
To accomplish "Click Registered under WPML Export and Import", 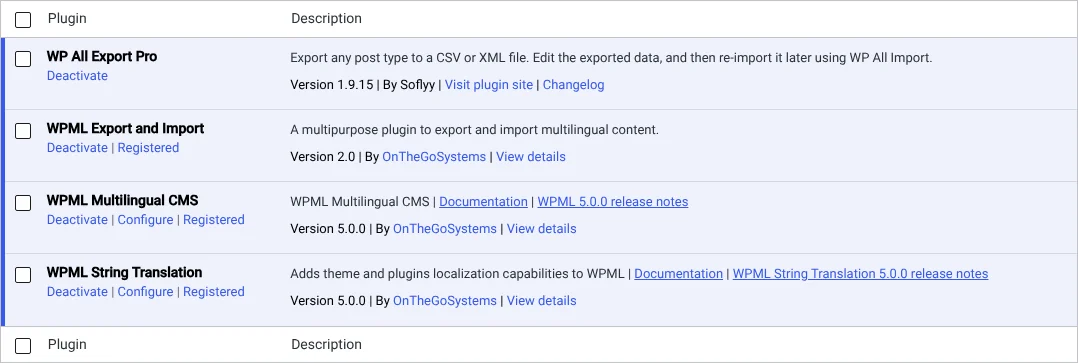I will [x=148, y=148].
